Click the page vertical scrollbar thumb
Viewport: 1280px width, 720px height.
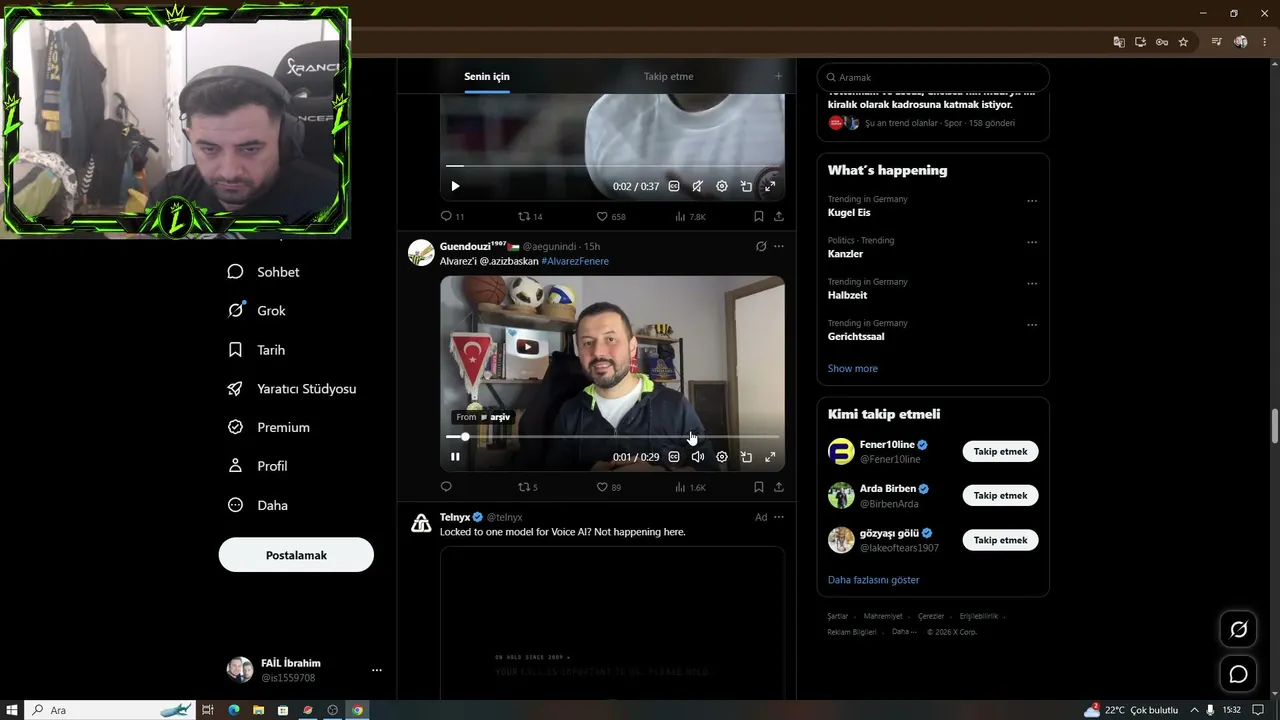1274,426
